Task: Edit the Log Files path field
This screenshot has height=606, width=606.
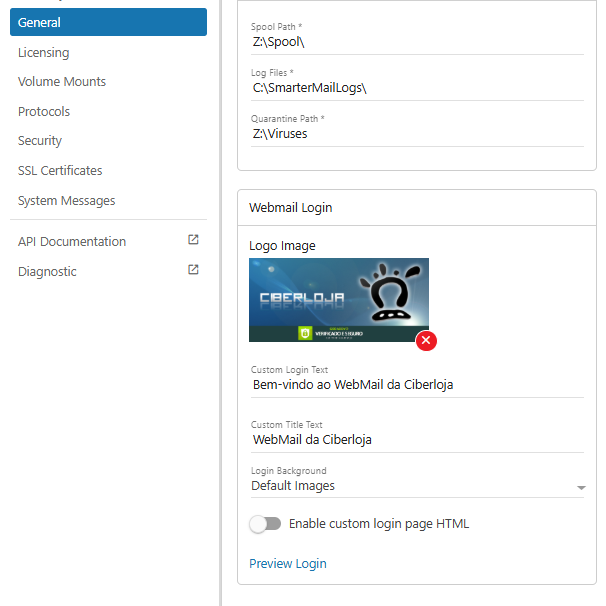Action: (x=416, y=88)
